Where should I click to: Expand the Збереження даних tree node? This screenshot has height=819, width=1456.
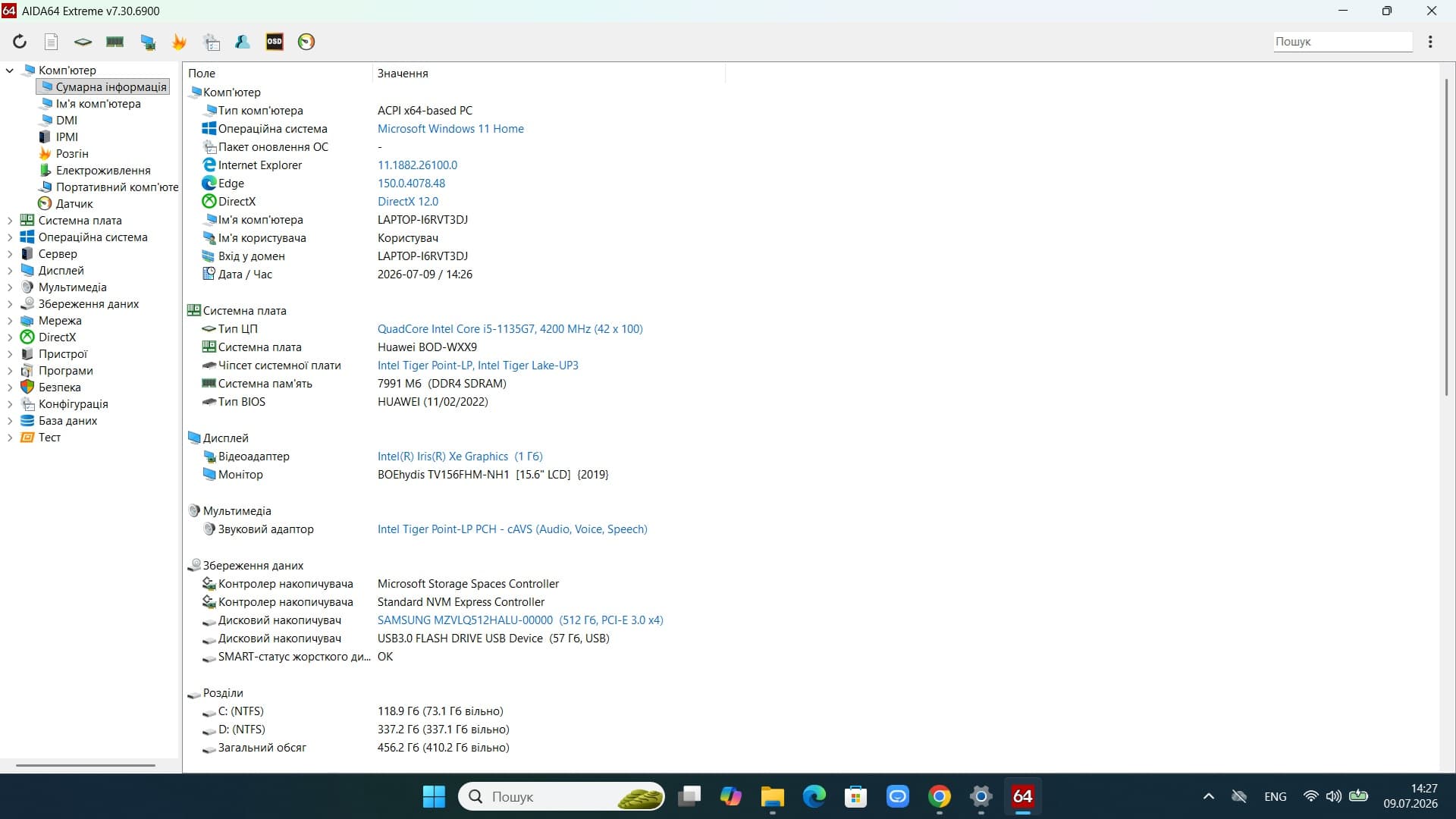coord(10,304)
